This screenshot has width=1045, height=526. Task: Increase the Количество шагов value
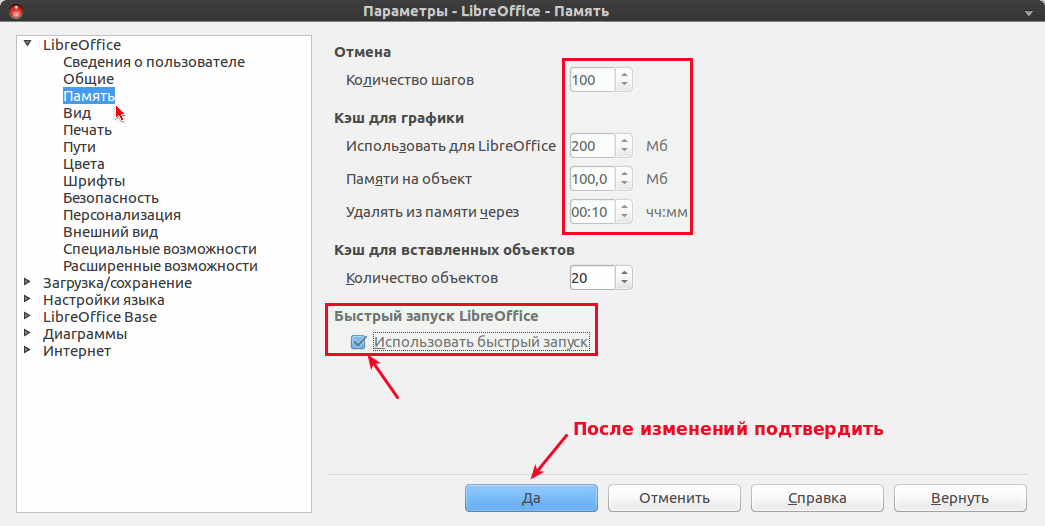(624, 75)
